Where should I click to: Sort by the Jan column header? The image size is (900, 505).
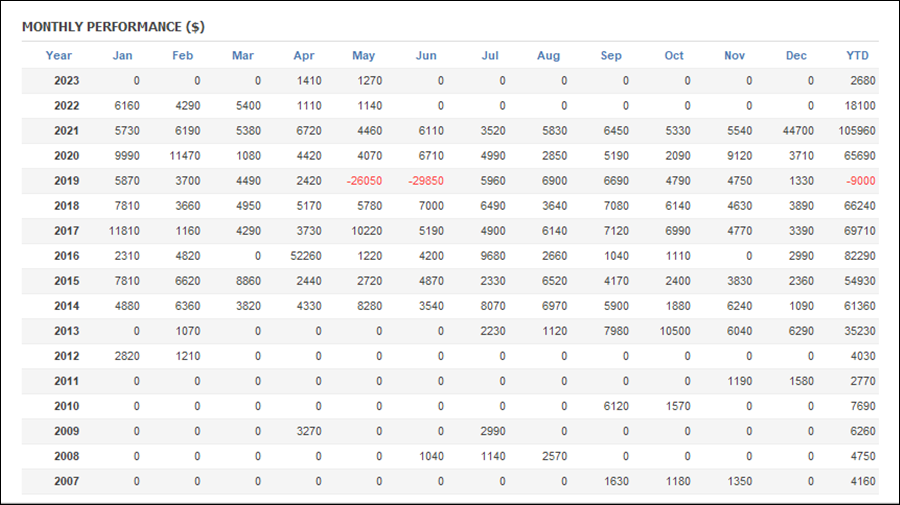point(122,56)
